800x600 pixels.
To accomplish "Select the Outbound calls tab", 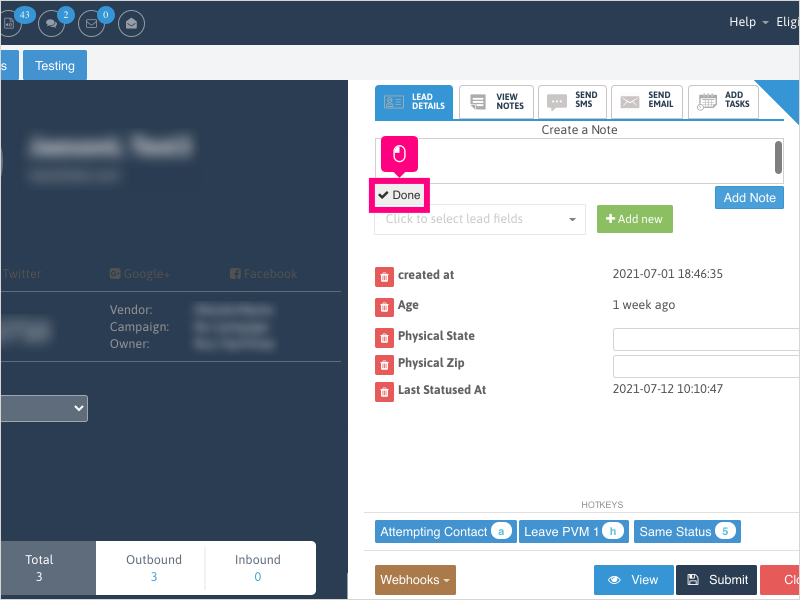I will tap(154, 568).
